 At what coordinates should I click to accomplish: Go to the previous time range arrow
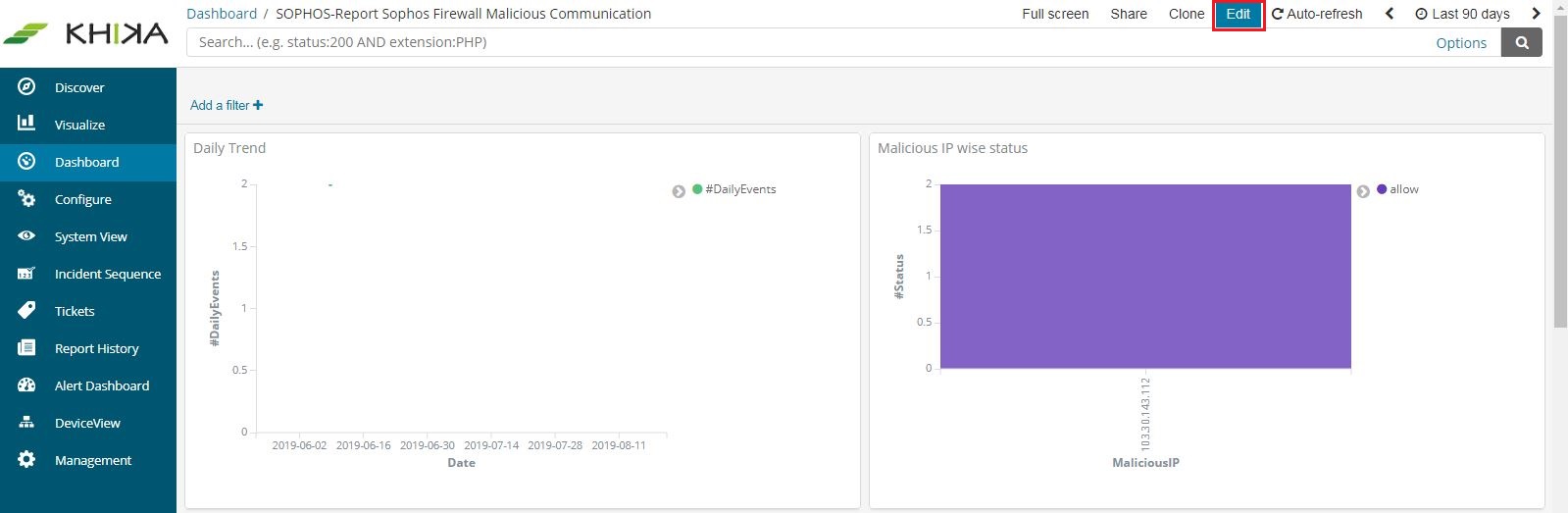[1390, 14]
